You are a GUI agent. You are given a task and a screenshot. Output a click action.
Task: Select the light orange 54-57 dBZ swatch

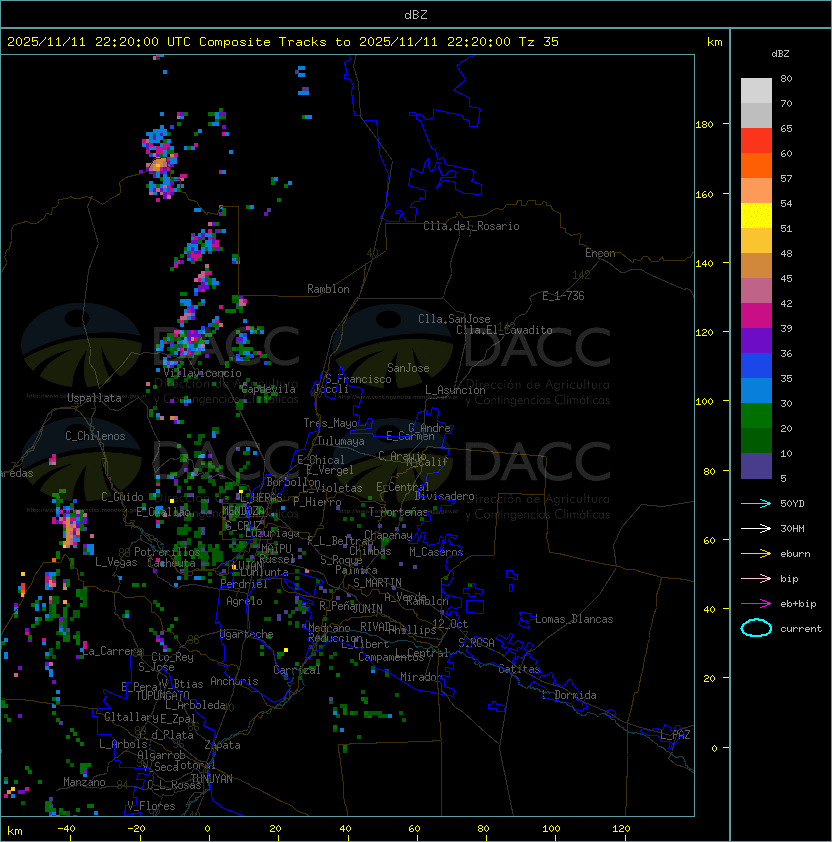(756, 191)
